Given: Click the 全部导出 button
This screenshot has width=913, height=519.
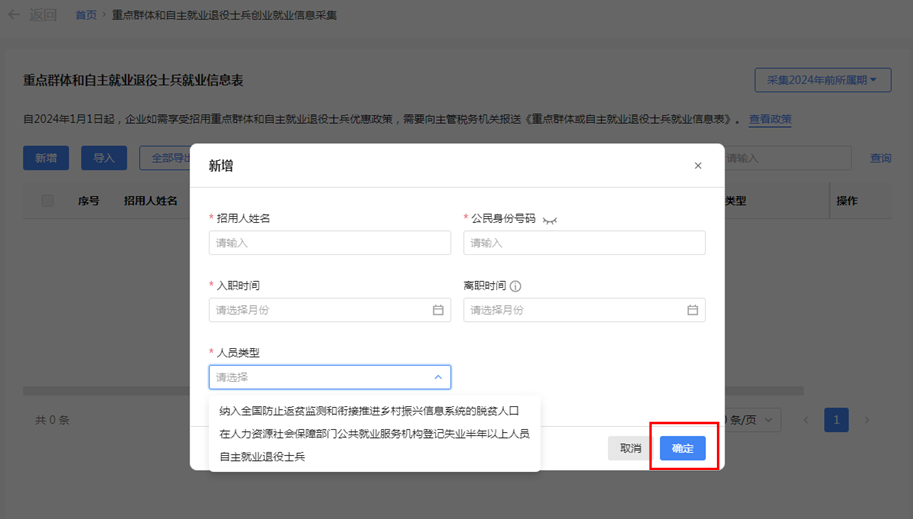Looking at the screenshot, I should (x=165, y=158).
